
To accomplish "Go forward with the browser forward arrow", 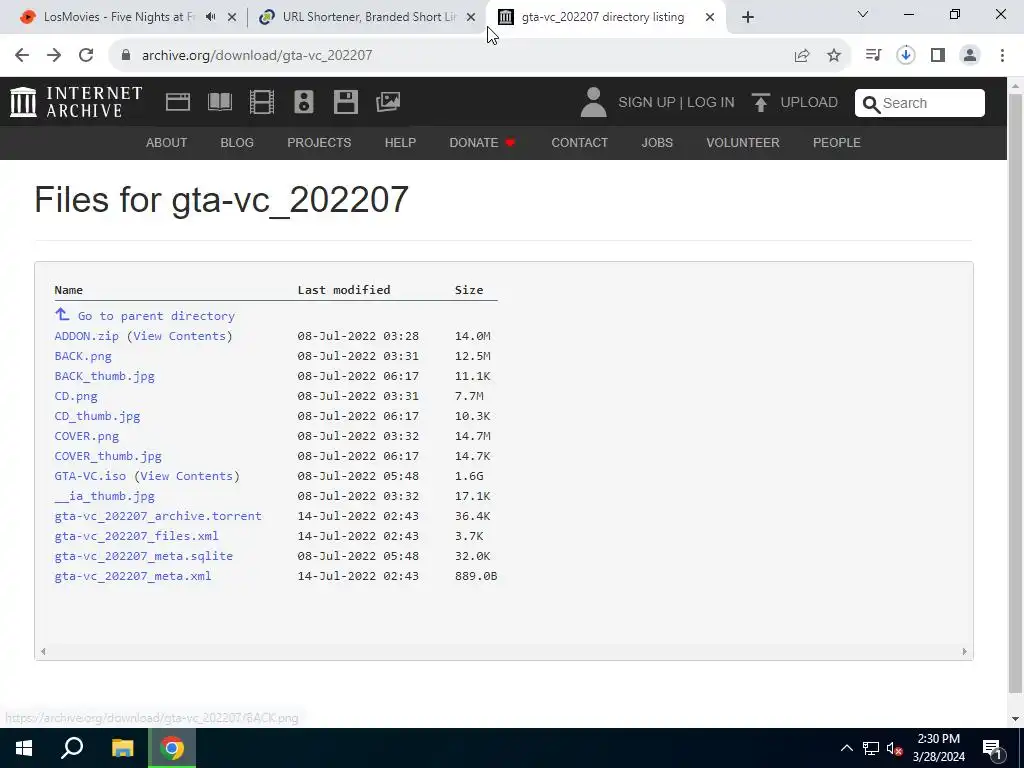I will pyautogui.click(x=54, y=56).
